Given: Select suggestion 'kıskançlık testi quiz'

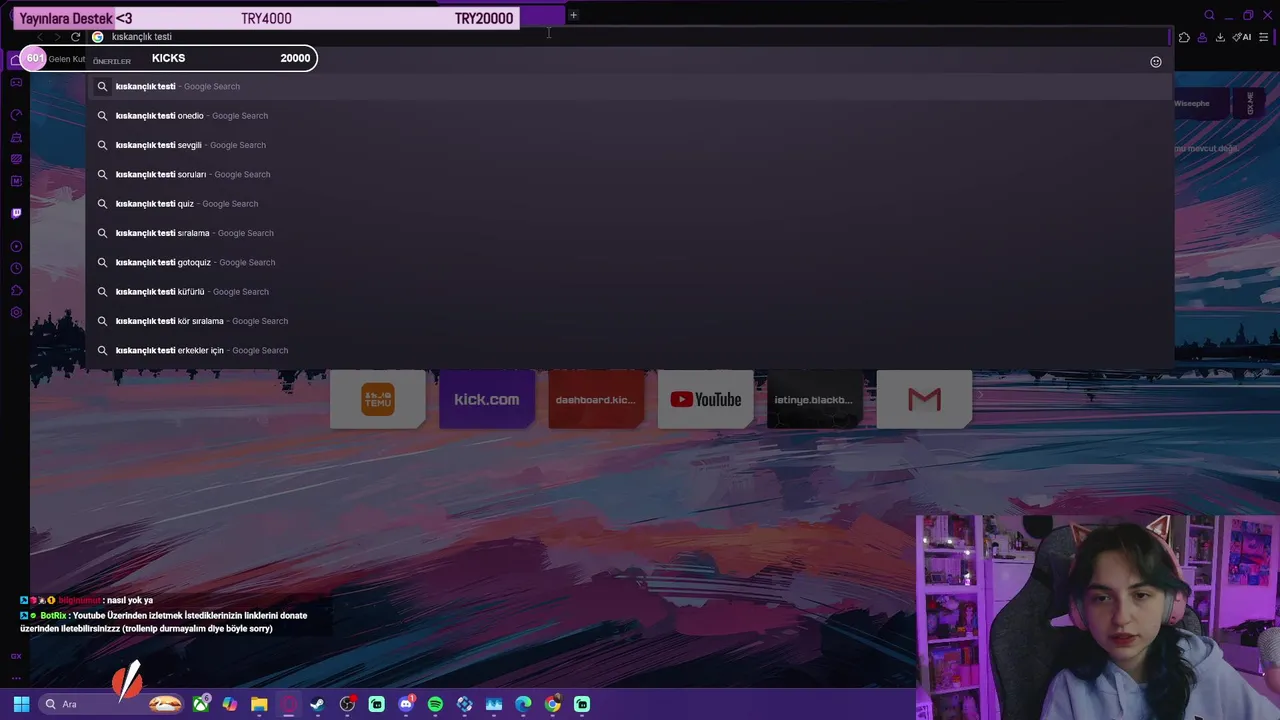Looking at the screenshot, I should pos(629,204).
